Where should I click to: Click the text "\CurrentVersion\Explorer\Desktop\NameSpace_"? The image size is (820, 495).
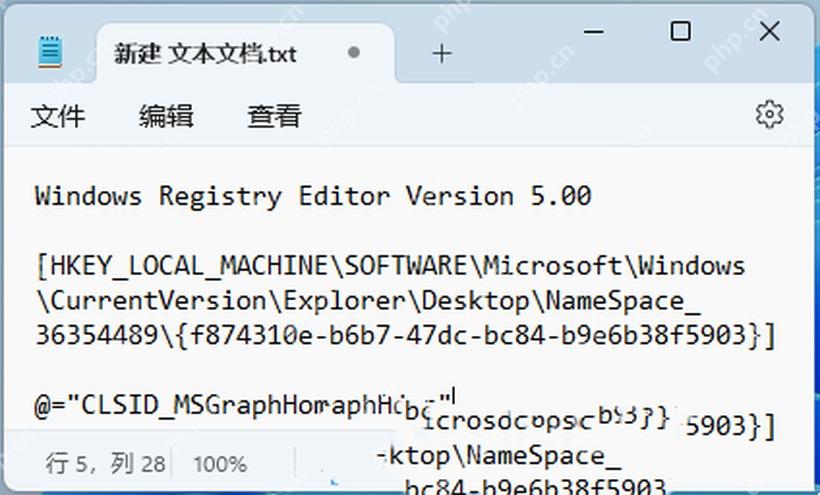click(x=368, y=302)
